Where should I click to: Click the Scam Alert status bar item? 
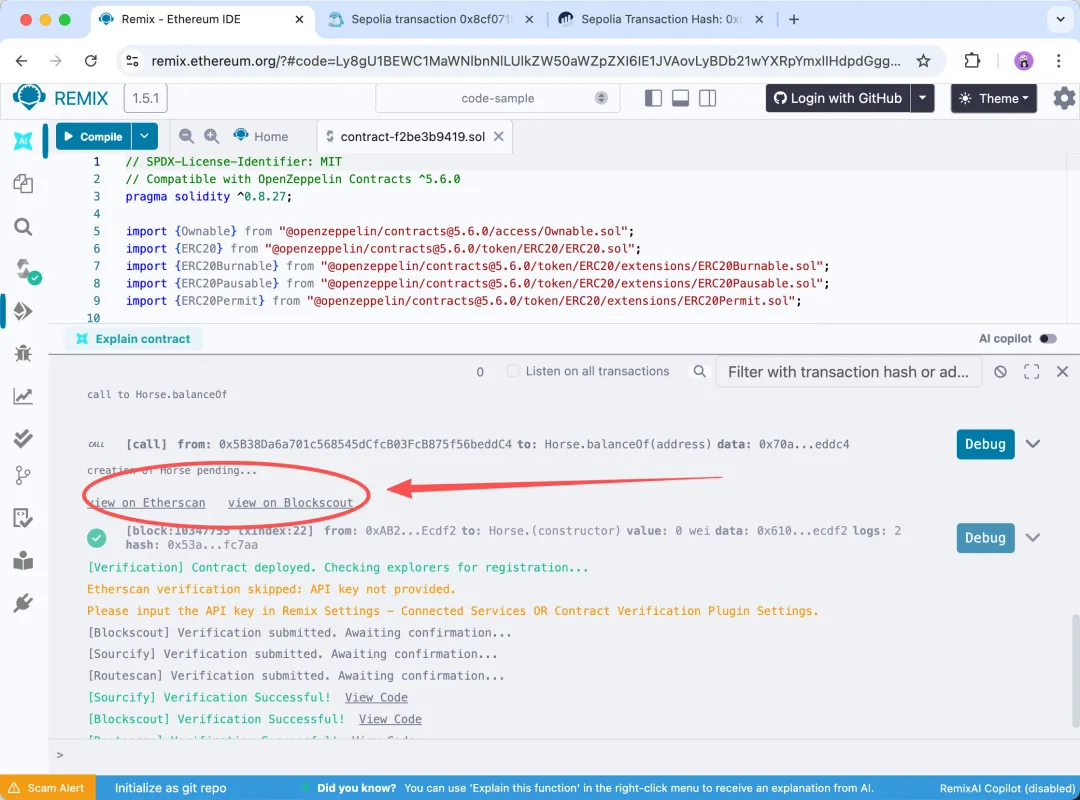pos(47,788)
